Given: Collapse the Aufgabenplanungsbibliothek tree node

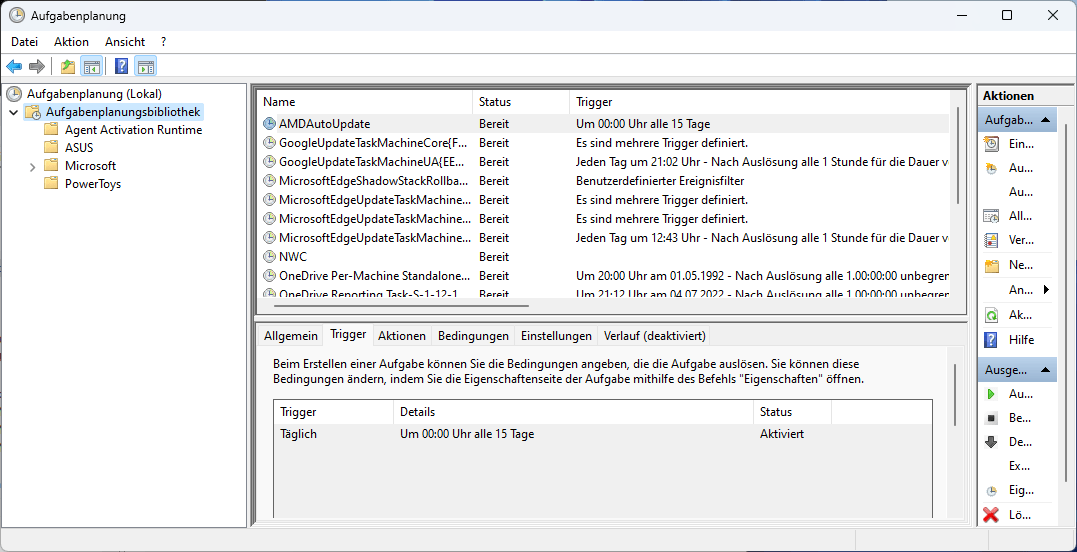Looking at the screenshot, I should [x=13, y=112].
